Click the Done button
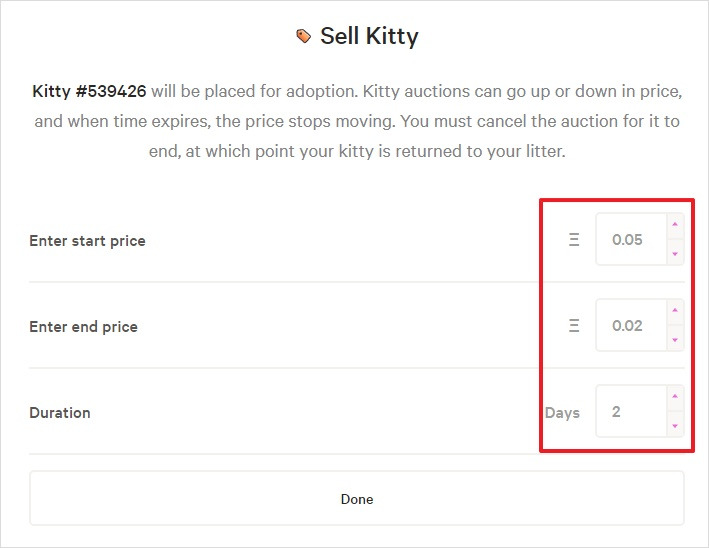 coord(357,498)
